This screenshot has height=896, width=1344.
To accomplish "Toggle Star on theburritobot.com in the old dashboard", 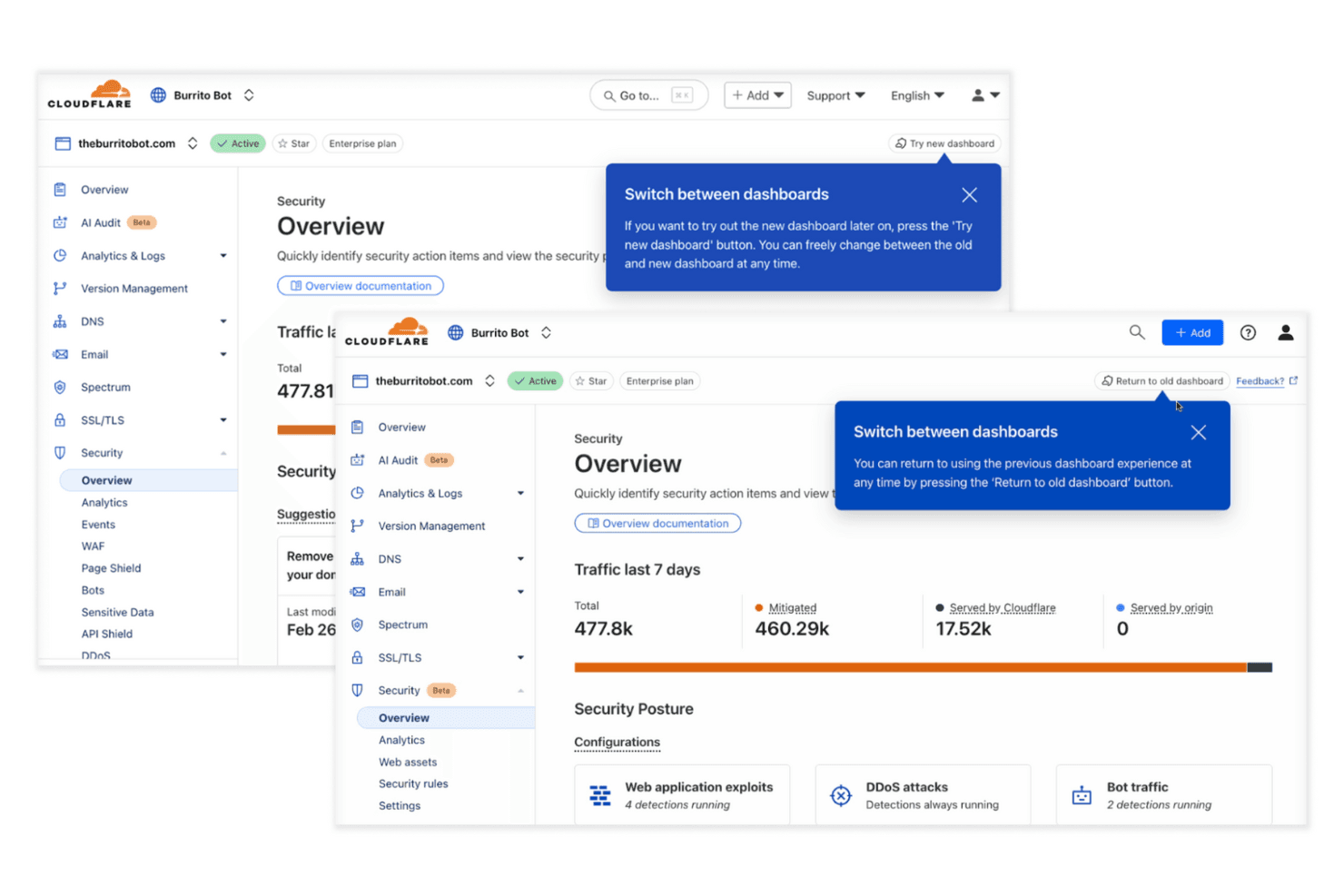I will click(294, 143).
